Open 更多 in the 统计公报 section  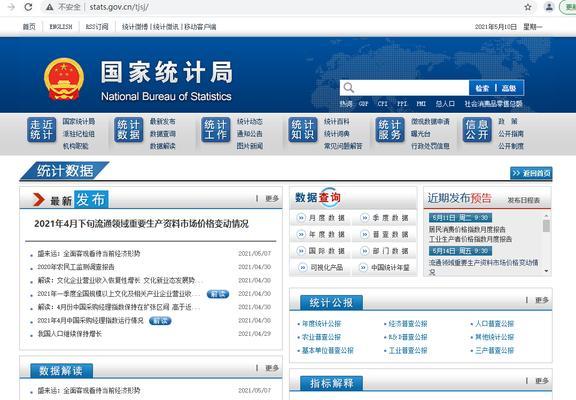tap(542, 300)
